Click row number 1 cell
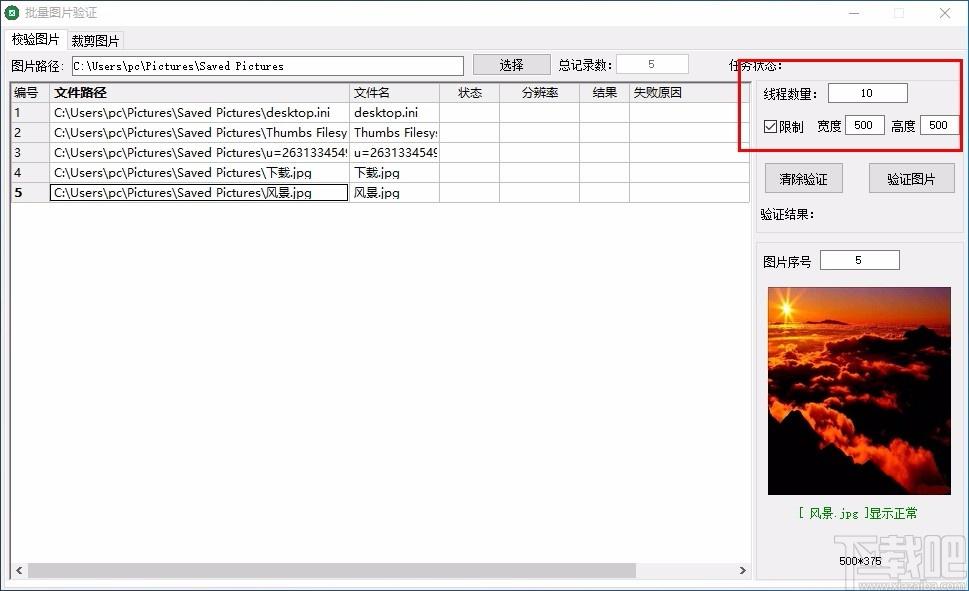Image resolution: width=969 pixels, height=591 pixels. pos(30,113)
